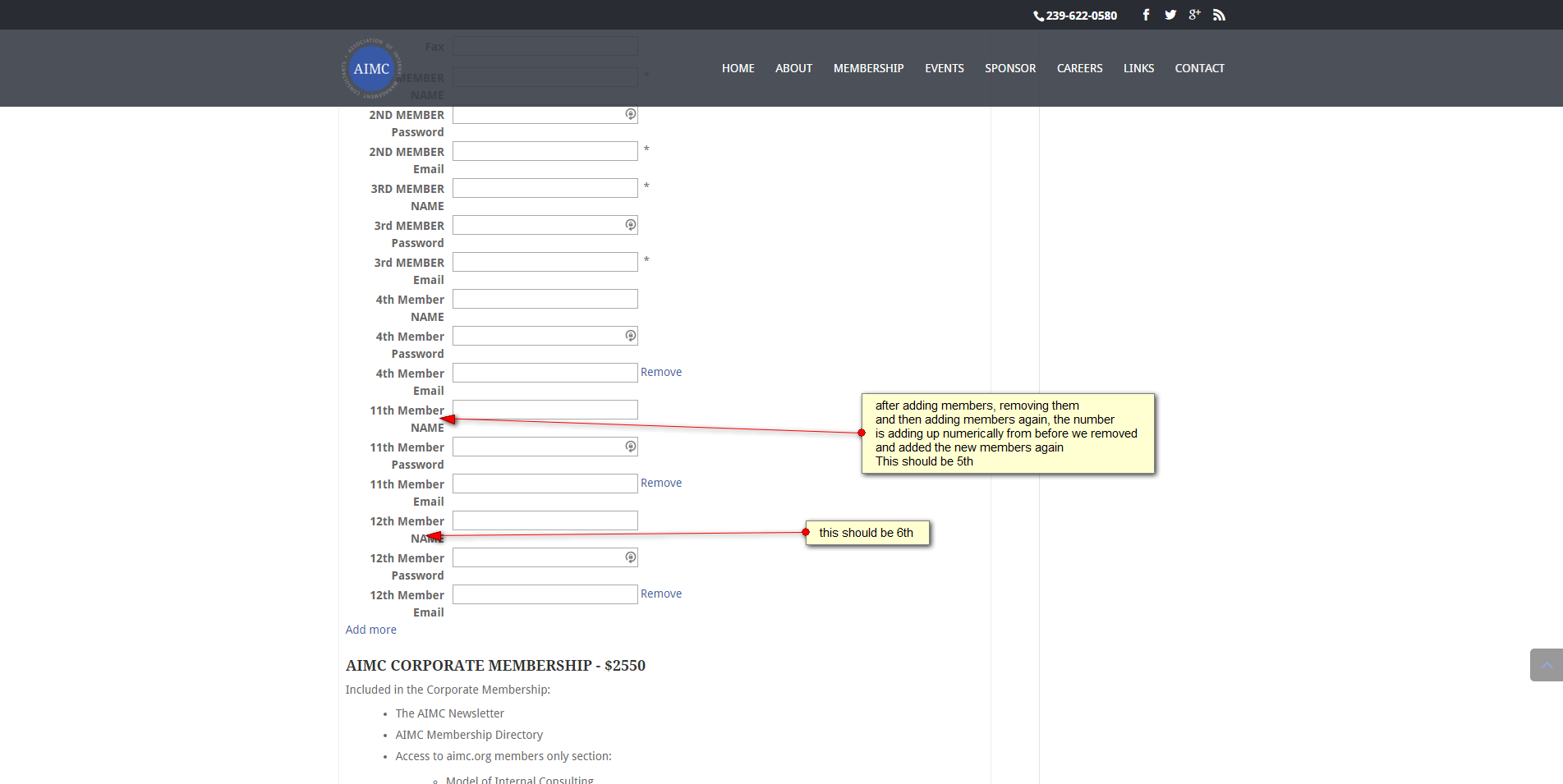Remove the 11th Member entry
This screenshot has width=1563, height=784.
[x=661, y=483]
